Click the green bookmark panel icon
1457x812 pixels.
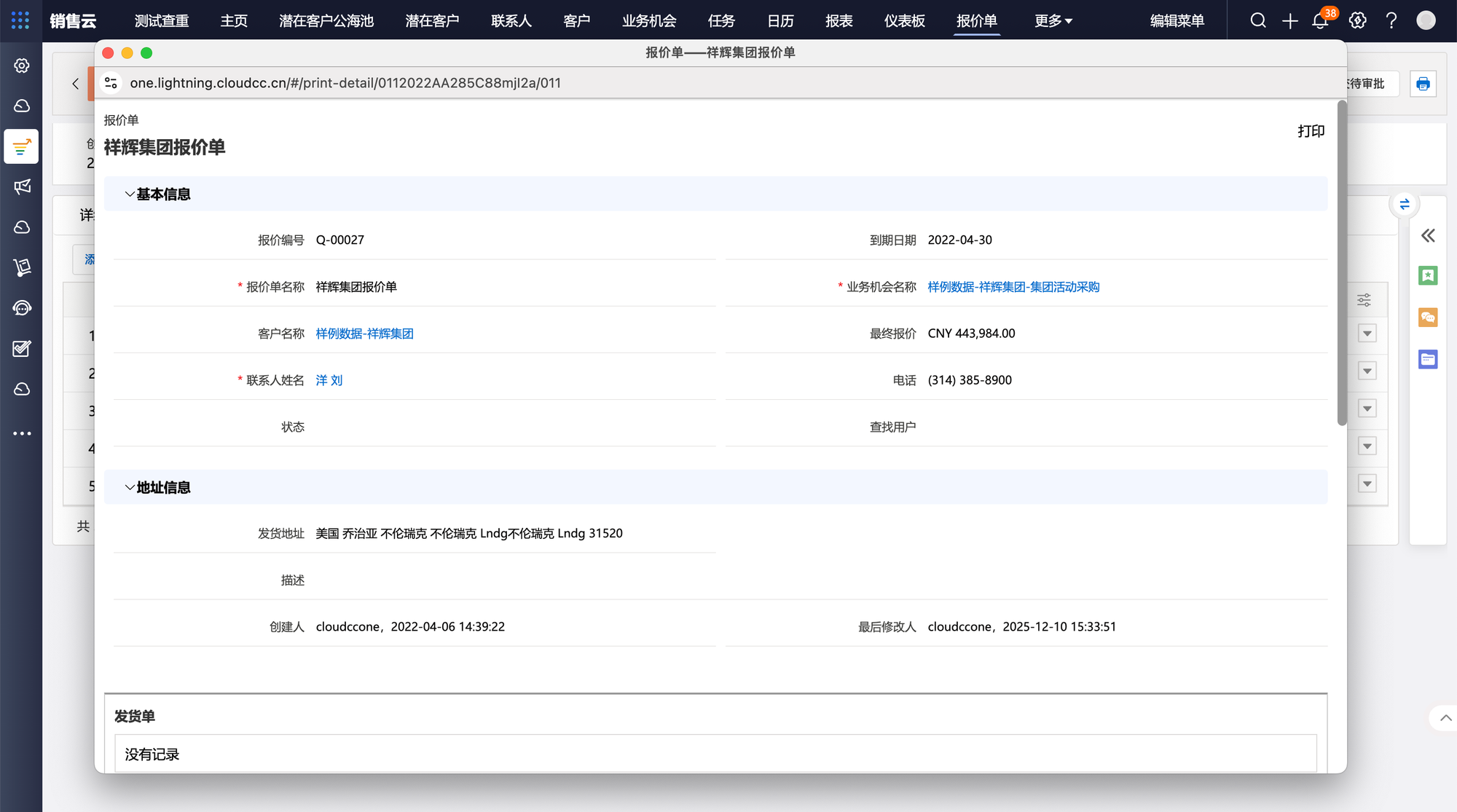coord(1428,275)
